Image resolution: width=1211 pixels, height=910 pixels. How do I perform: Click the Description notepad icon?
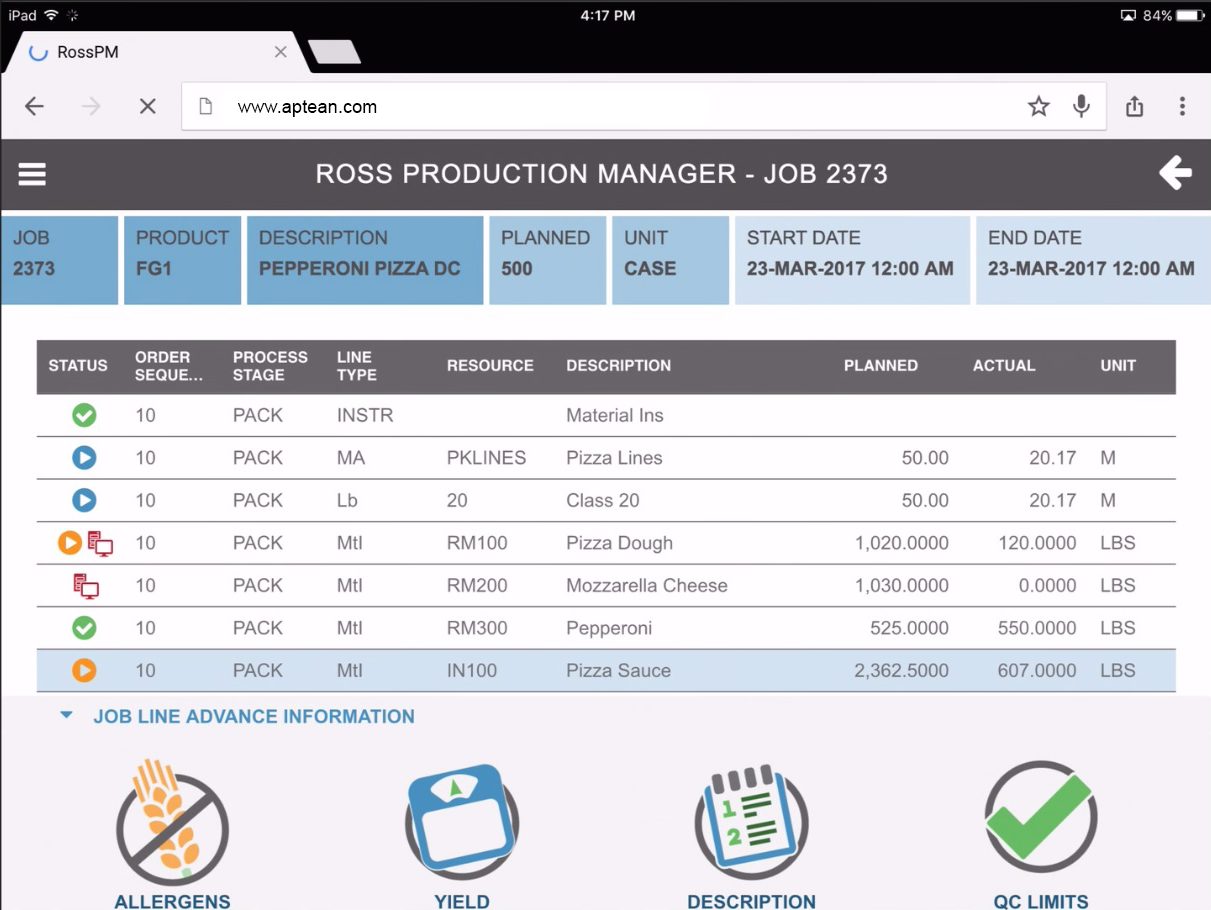tap(751, 822)
